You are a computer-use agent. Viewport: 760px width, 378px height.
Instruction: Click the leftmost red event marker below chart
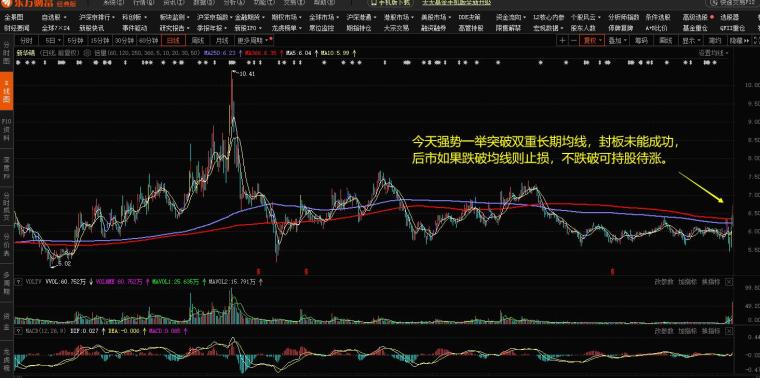click(258, 271)
